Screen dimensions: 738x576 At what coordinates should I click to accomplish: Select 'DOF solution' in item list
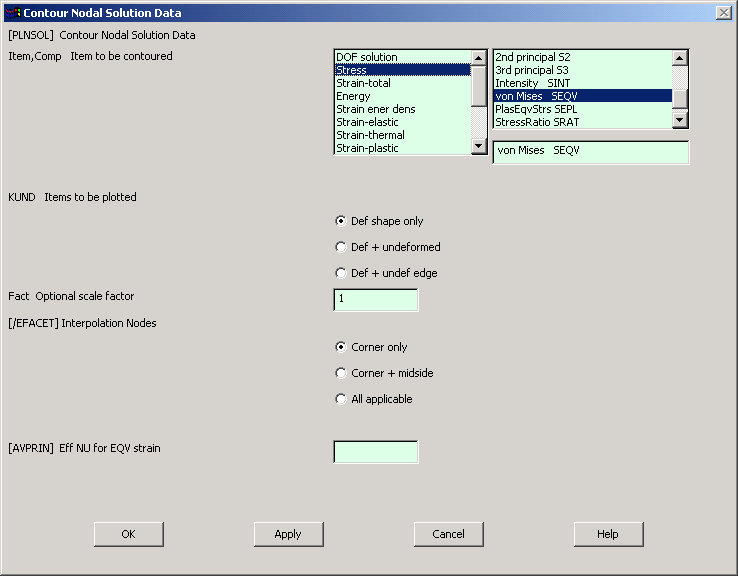[403, 57]
